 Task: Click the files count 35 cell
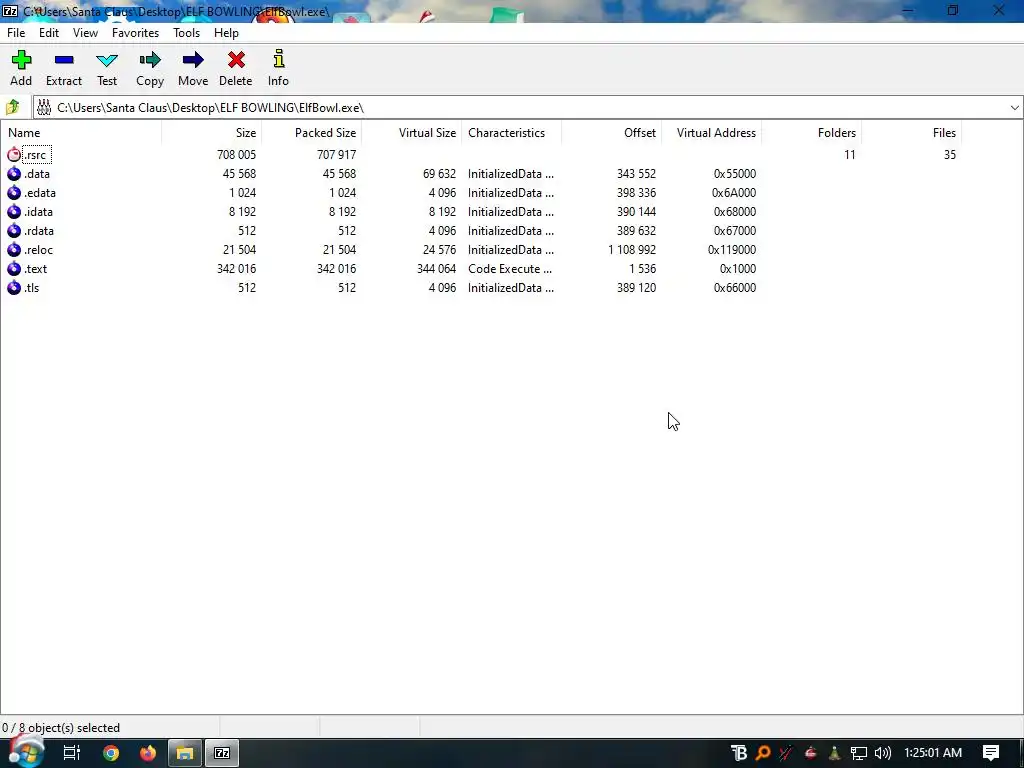point(950,155)
